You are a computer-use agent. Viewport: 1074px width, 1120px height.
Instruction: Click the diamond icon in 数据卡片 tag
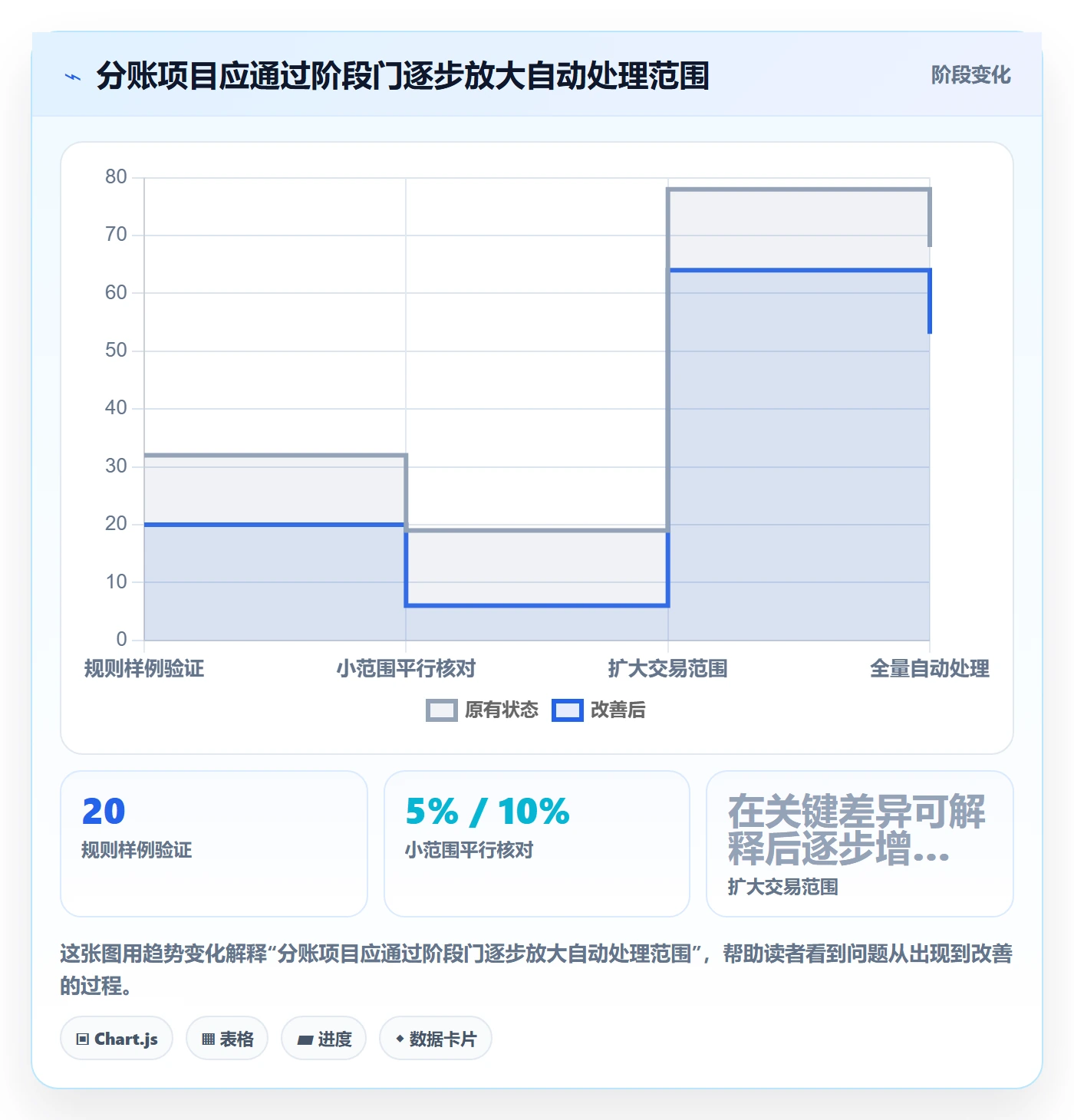click(400, 1039)
